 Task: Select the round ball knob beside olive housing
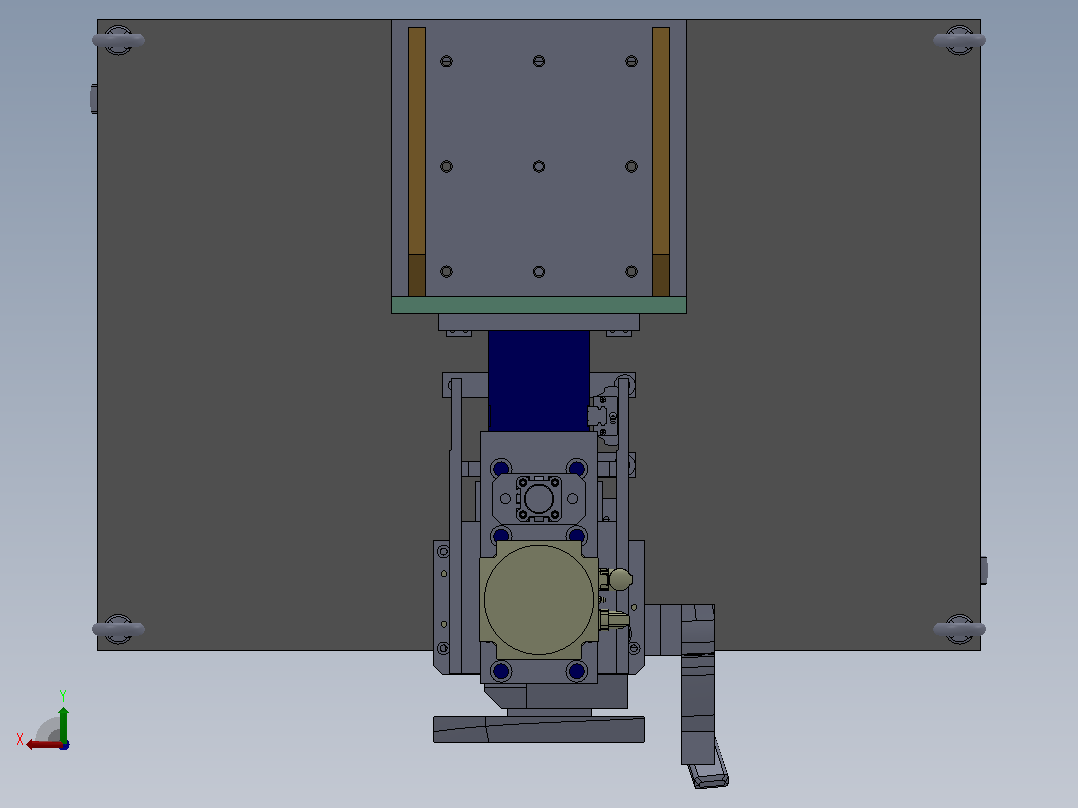pos(620,580)
